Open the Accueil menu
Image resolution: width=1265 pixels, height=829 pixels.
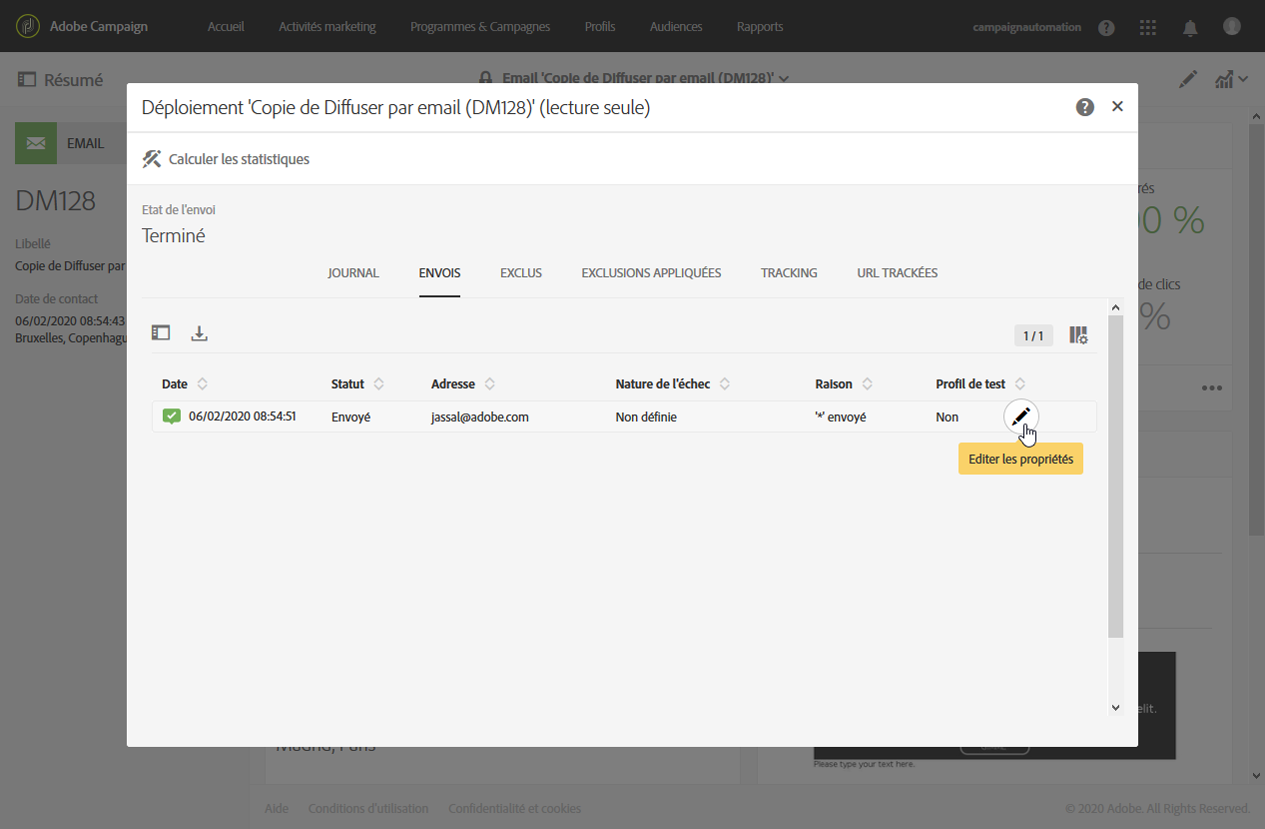[226, 27]
